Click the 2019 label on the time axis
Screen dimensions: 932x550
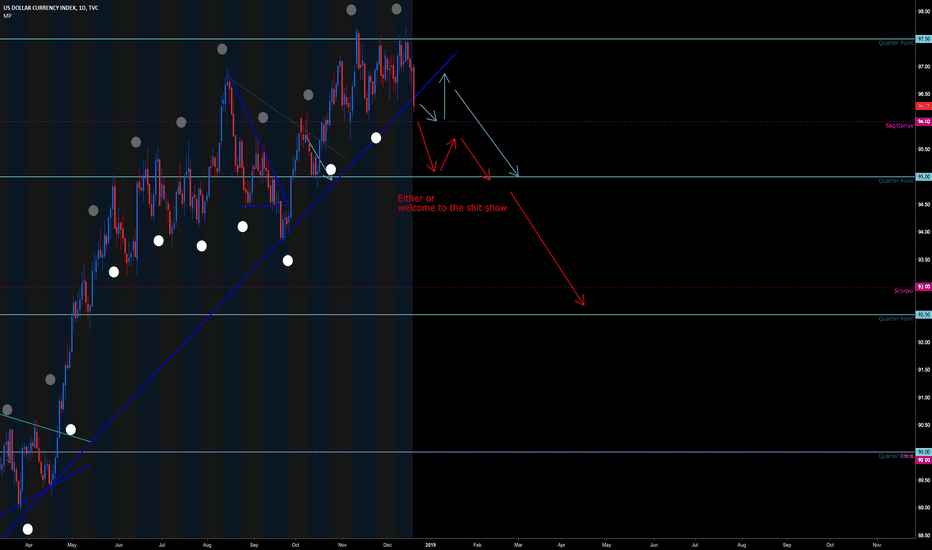click(x=430, y=545)
